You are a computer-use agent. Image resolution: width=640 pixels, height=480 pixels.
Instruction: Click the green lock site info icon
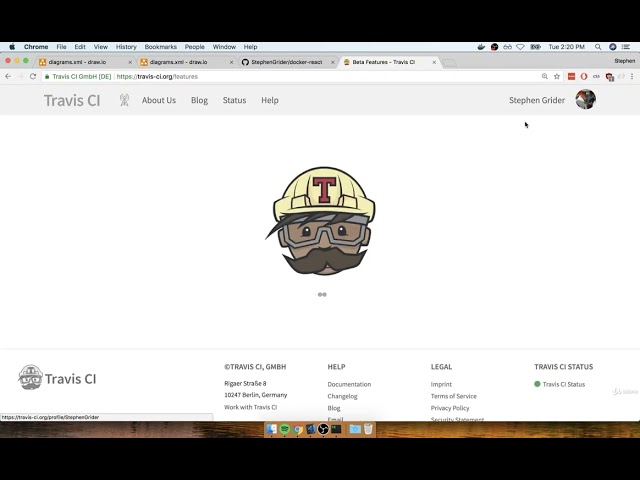47,76
